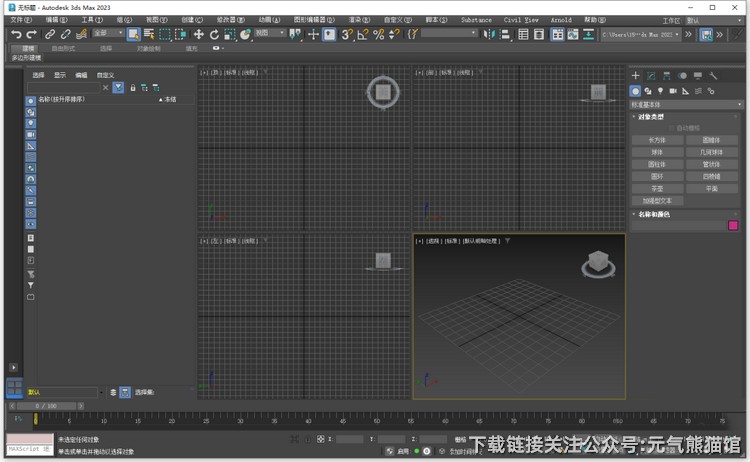This screenshot has height=462, width=750.
Task: Select the Rotate transform tool
Action: pos(214,34)
